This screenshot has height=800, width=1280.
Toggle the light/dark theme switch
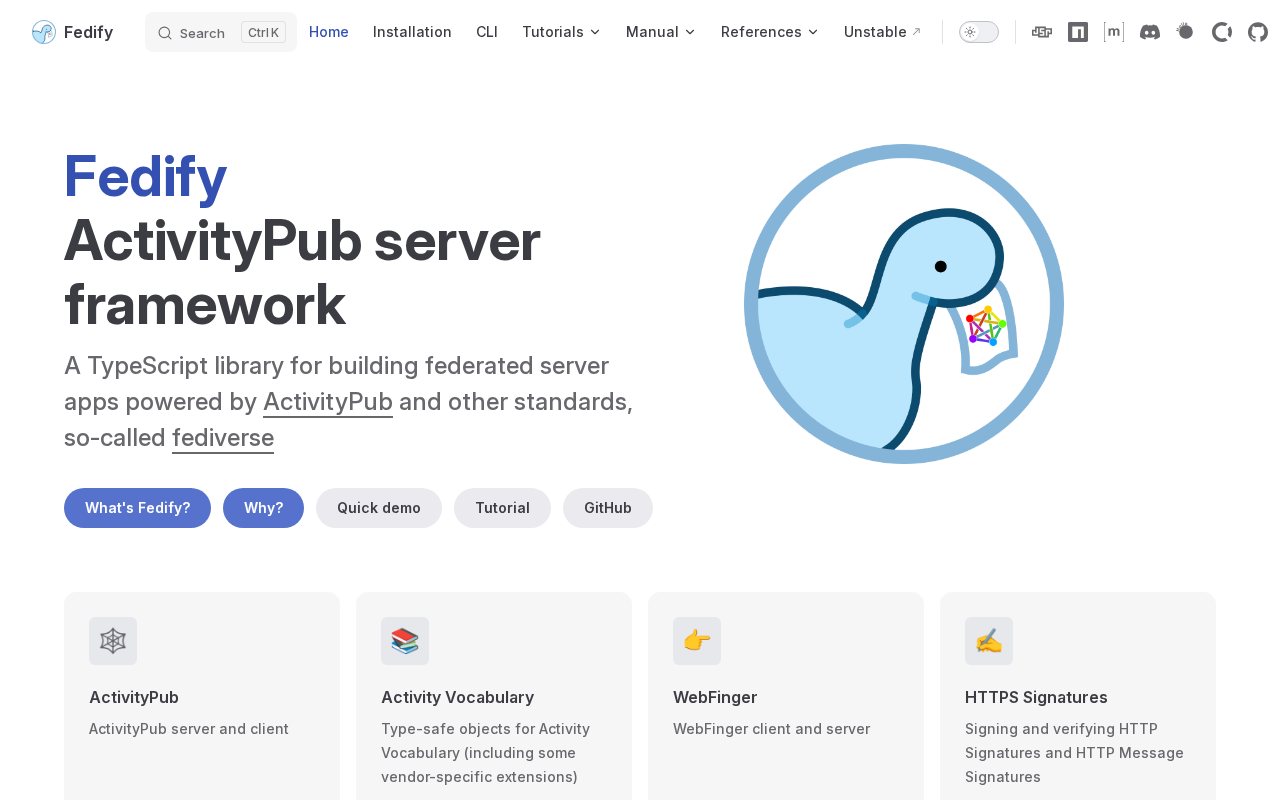point(979,32)
